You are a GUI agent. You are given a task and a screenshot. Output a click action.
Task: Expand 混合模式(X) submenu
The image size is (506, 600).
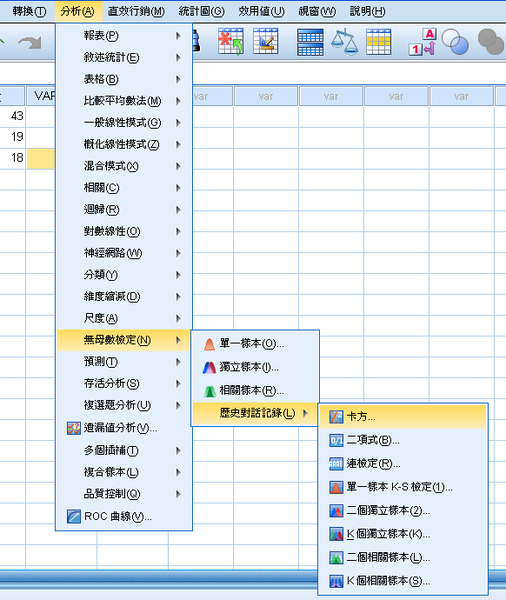click(x=124, y=166)
